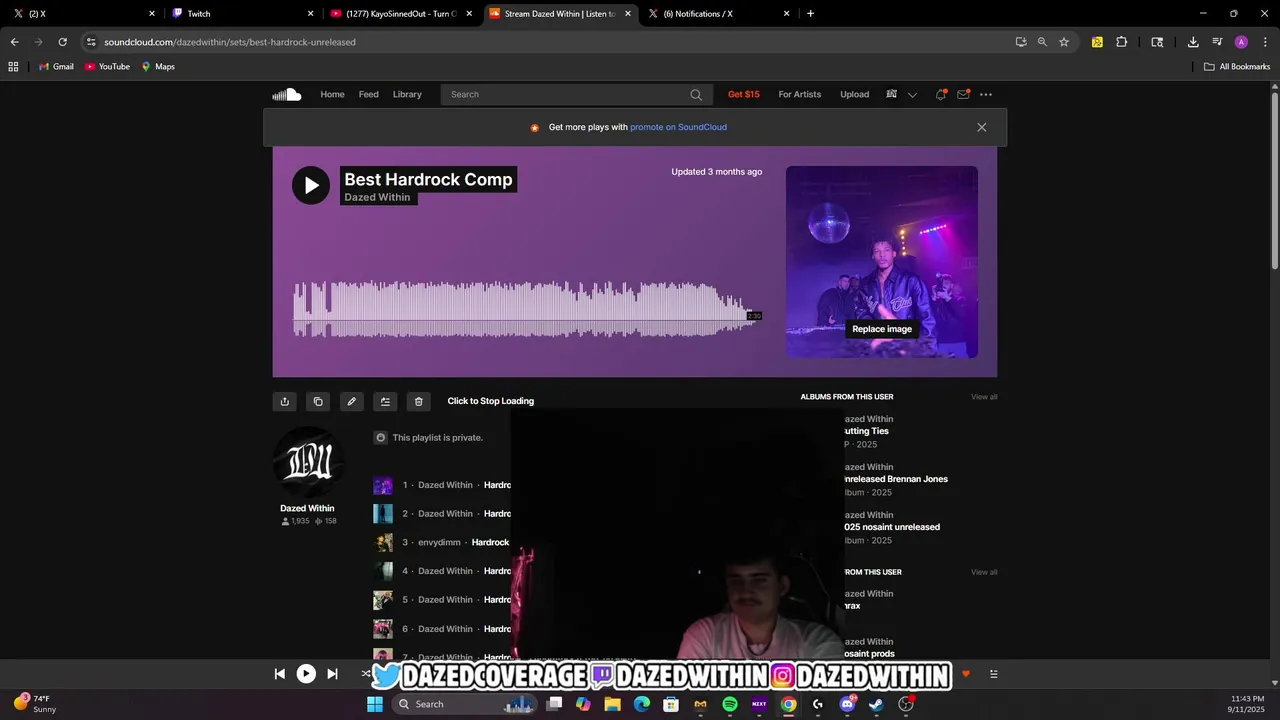Screen dimensions: 1280x720
Task: Open the Windows Start menu
Action: pyautogui.click(x=375, y=704)
